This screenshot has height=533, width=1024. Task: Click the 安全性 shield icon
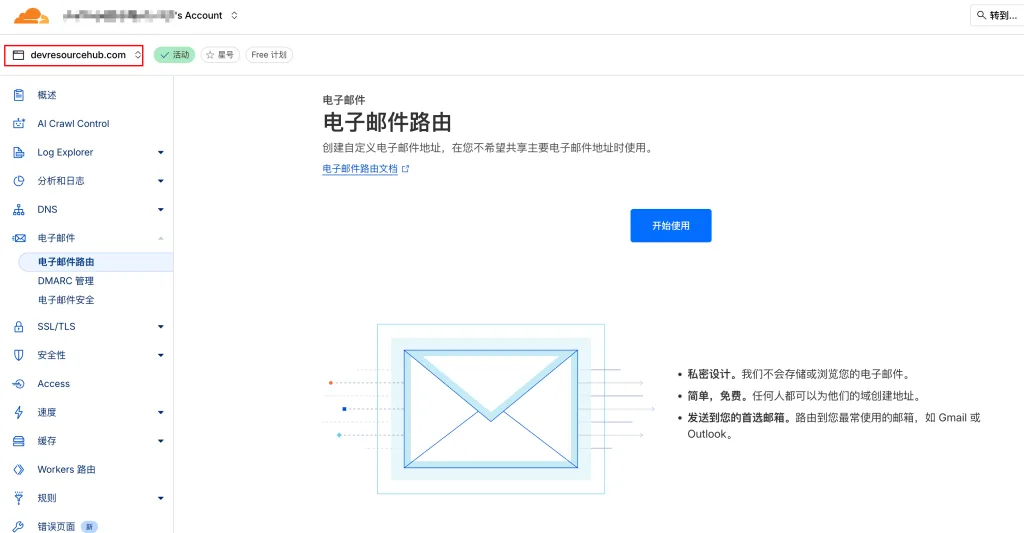point(19,355)
